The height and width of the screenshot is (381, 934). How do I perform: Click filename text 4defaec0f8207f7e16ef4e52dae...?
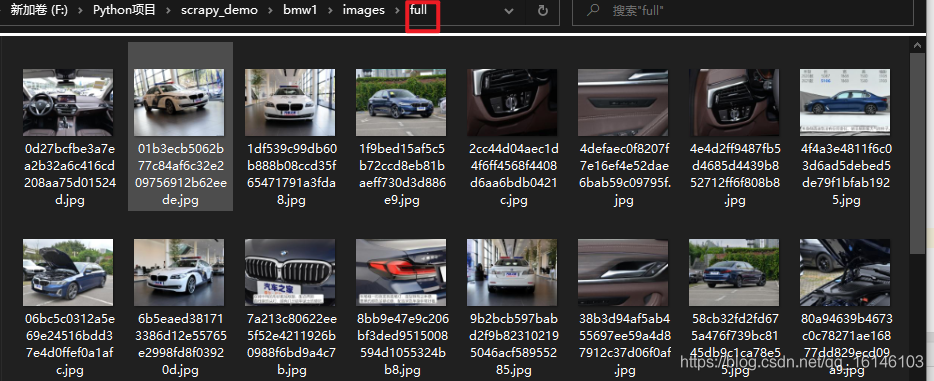click(x=625, y=174)
